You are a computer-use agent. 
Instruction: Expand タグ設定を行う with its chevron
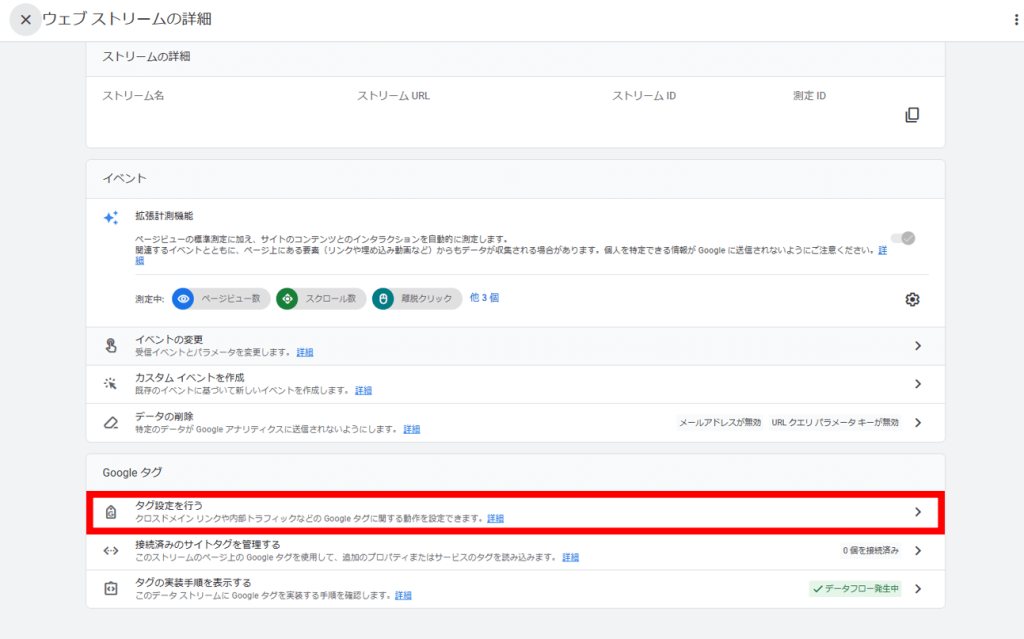(918, 512)
